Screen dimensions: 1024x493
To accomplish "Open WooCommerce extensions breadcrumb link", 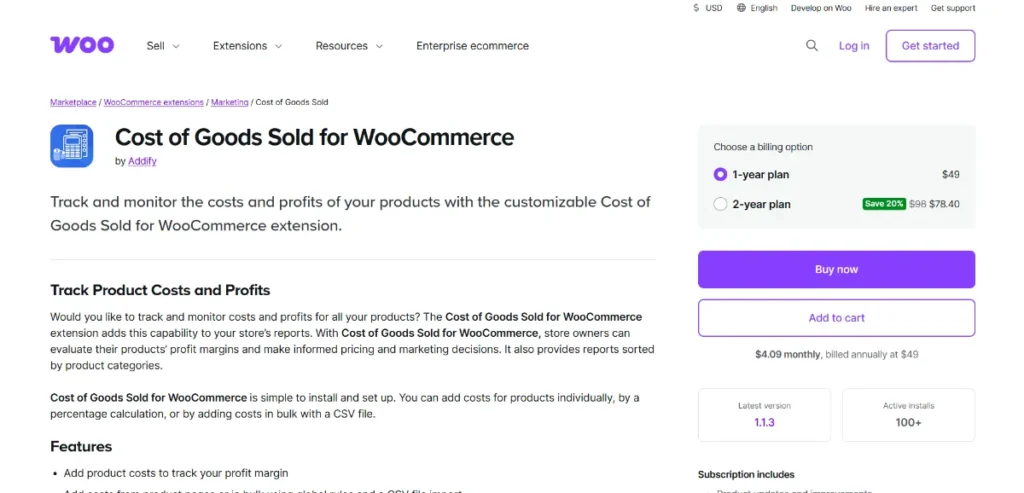I will coord(154,102).
